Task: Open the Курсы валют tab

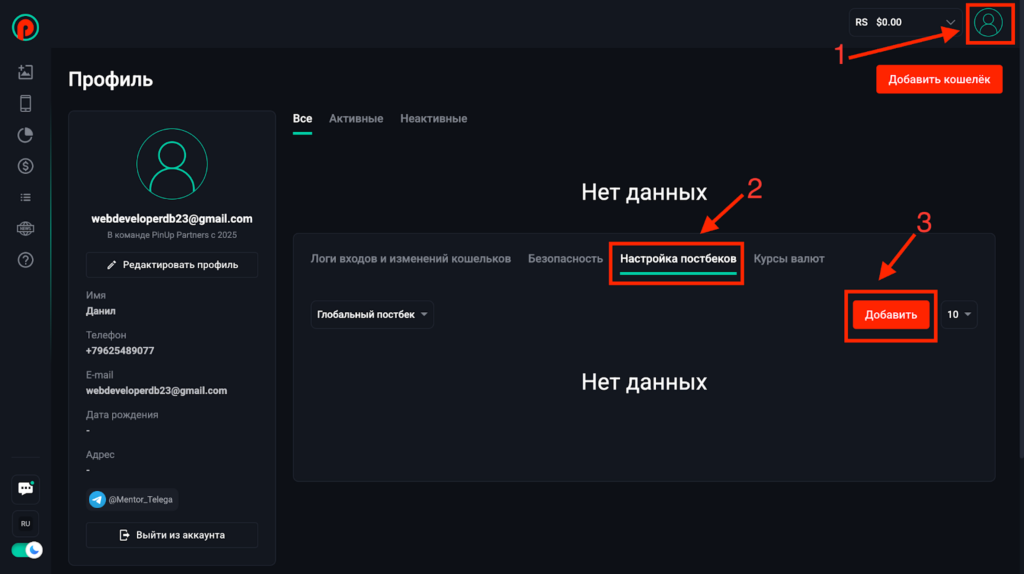Action: pyautogui.click(x=789, y=259)
